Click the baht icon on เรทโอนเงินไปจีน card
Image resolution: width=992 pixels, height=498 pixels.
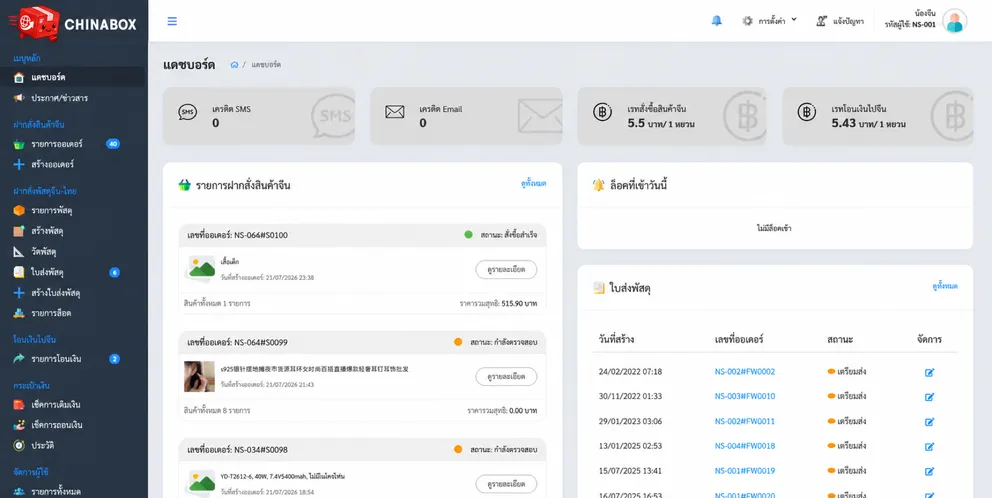click(x=807, y=112)
